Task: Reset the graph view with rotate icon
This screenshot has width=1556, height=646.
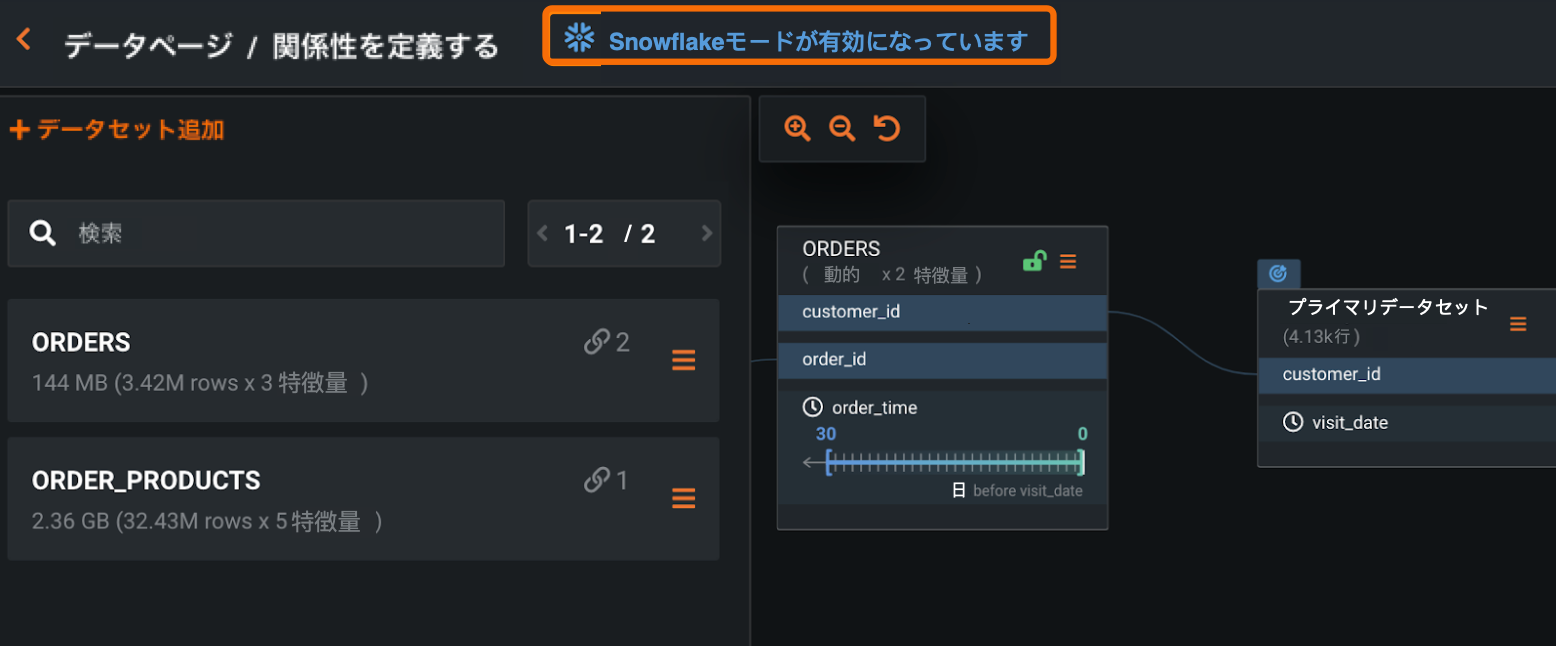Action: (x=887, y=128)
